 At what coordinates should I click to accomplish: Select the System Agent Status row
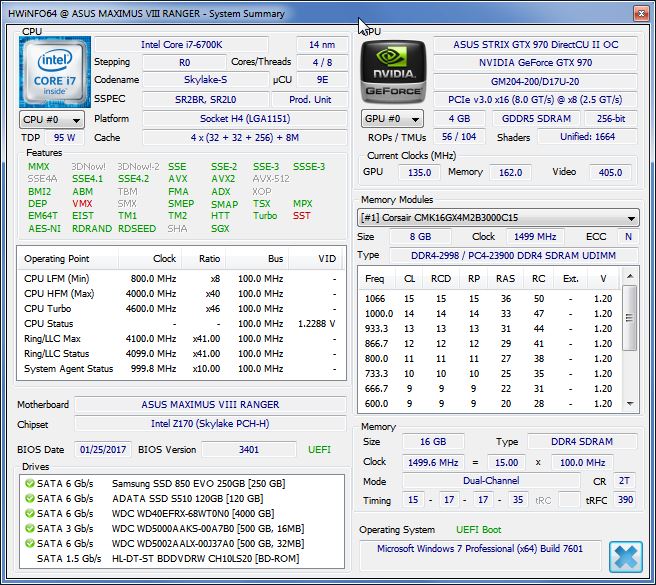pyautogui.click(x=181, y=369)
